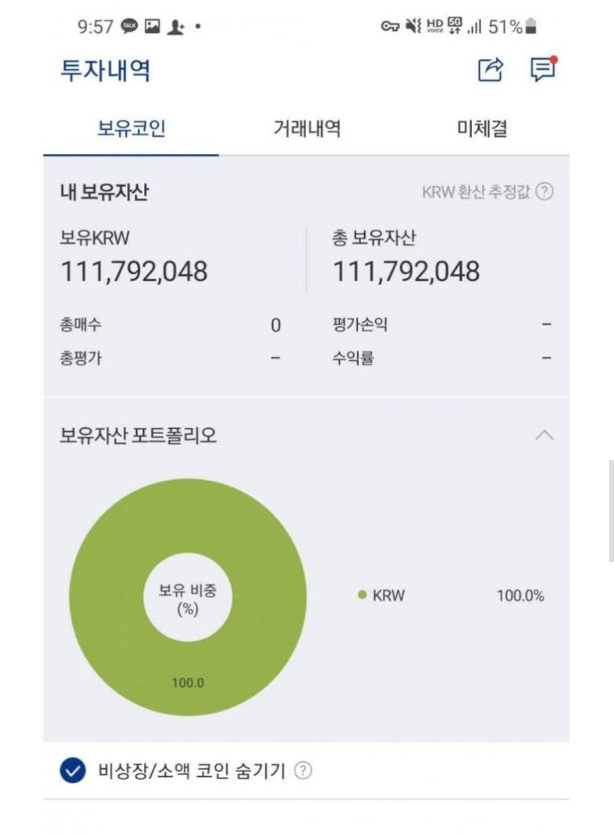Tap gallery image icon in status bar

pos(153,26)
